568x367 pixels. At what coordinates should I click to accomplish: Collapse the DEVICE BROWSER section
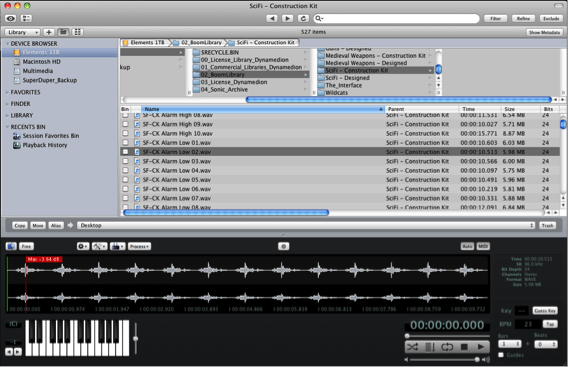coord(7,43)
